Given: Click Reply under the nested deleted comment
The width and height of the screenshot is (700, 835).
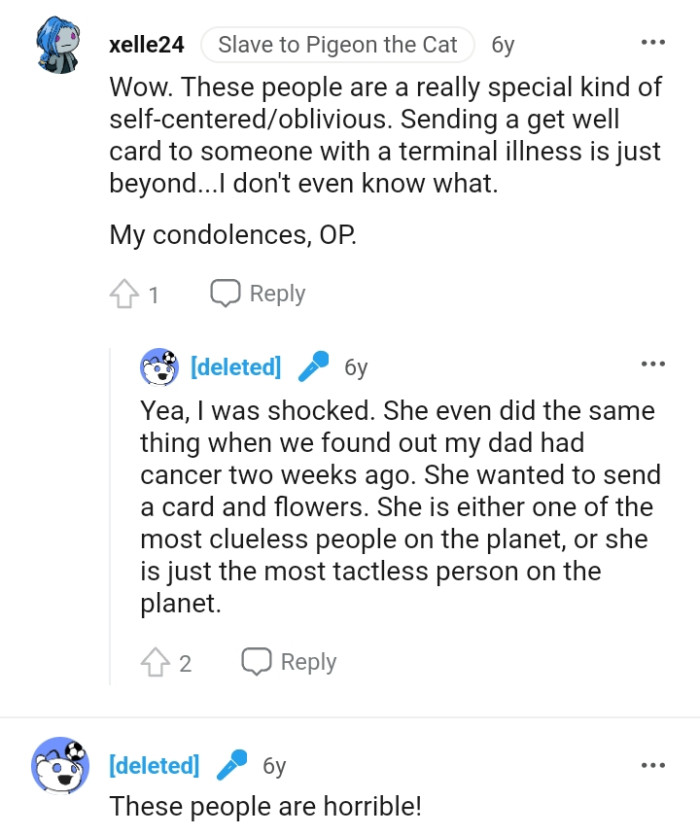Looking at the screenshot, I should coord(289,662).
